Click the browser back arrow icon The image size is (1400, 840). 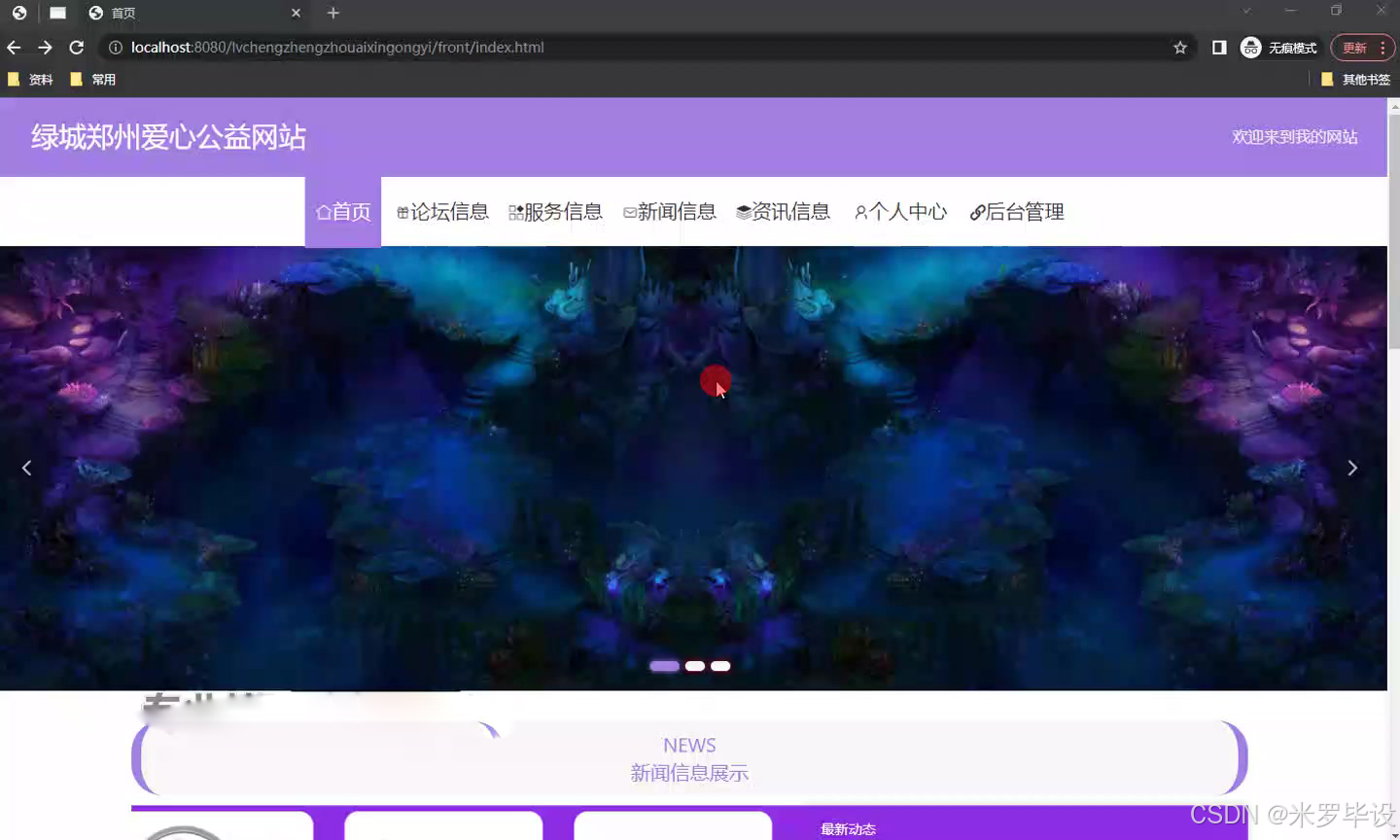click(15, 47)
